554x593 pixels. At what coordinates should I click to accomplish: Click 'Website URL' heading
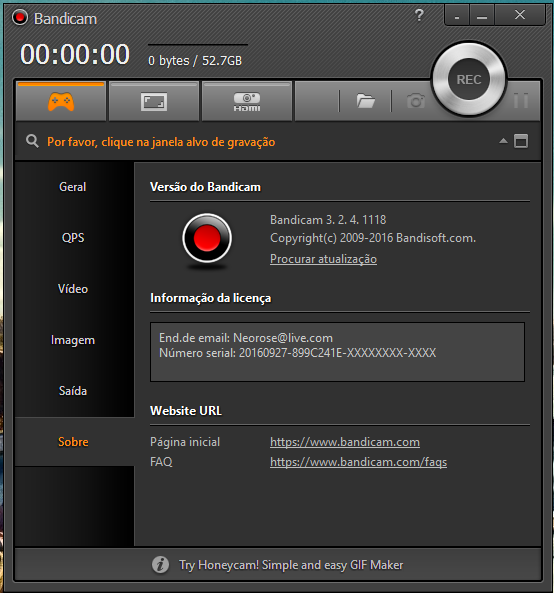(x=186, y=411)
